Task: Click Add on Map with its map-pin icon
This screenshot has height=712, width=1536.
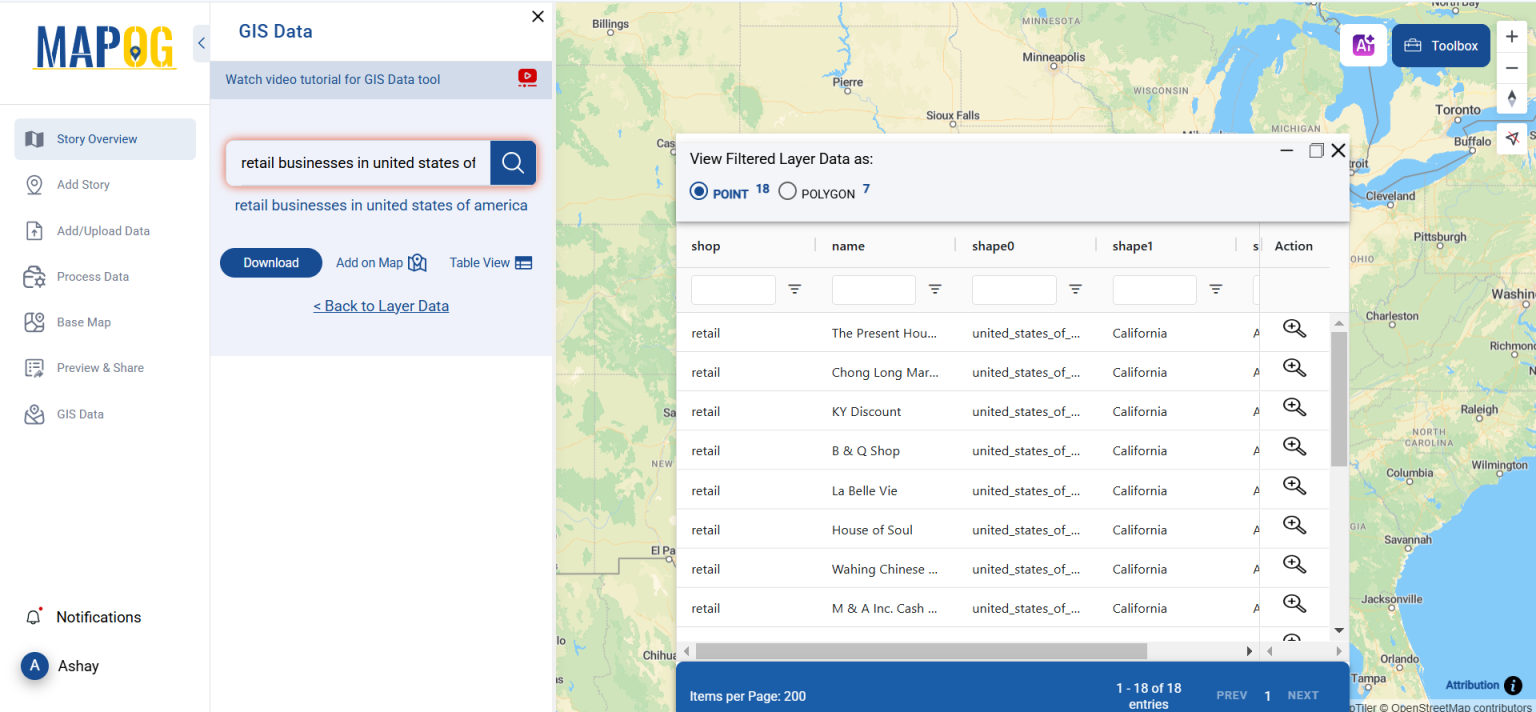Action: pos(381,262)
